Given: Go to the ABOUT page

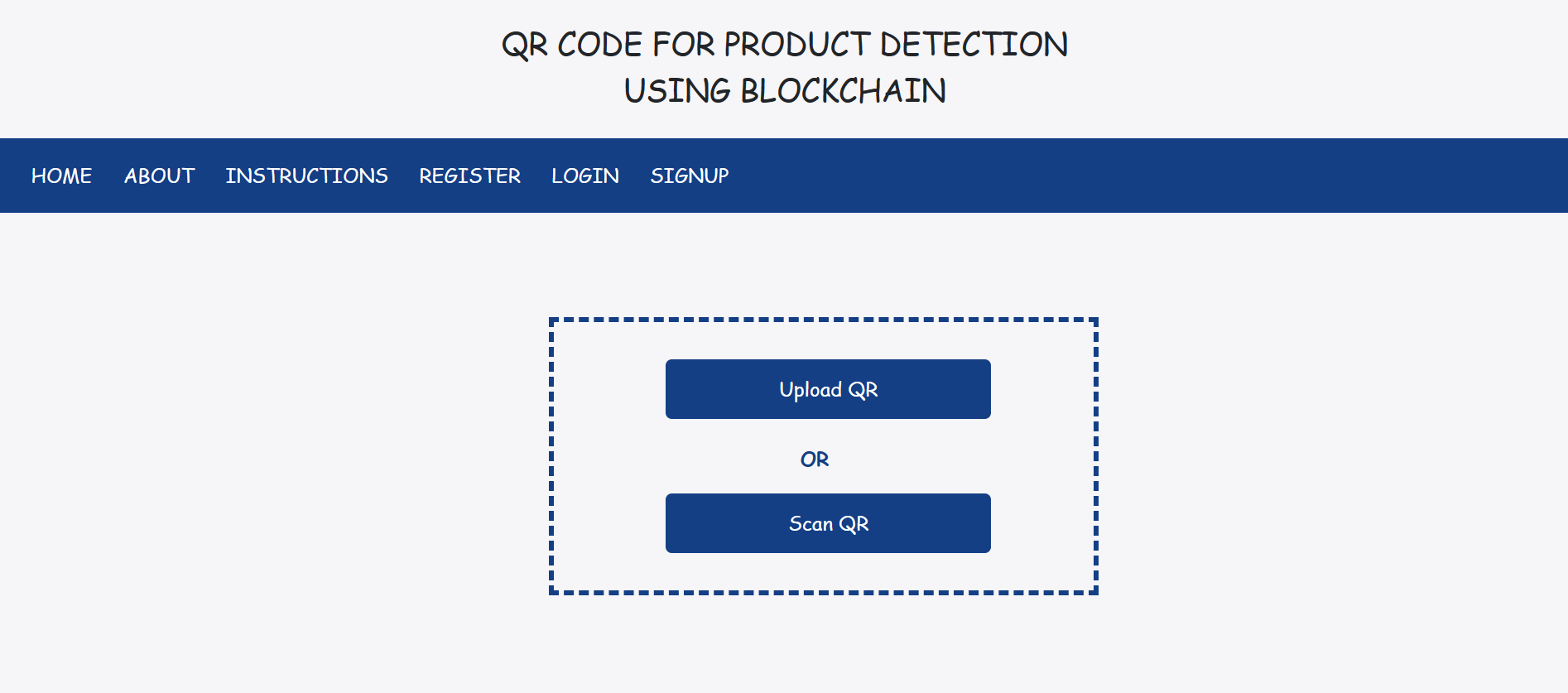Looking at the screenshot, I should (x=159, y=176).
